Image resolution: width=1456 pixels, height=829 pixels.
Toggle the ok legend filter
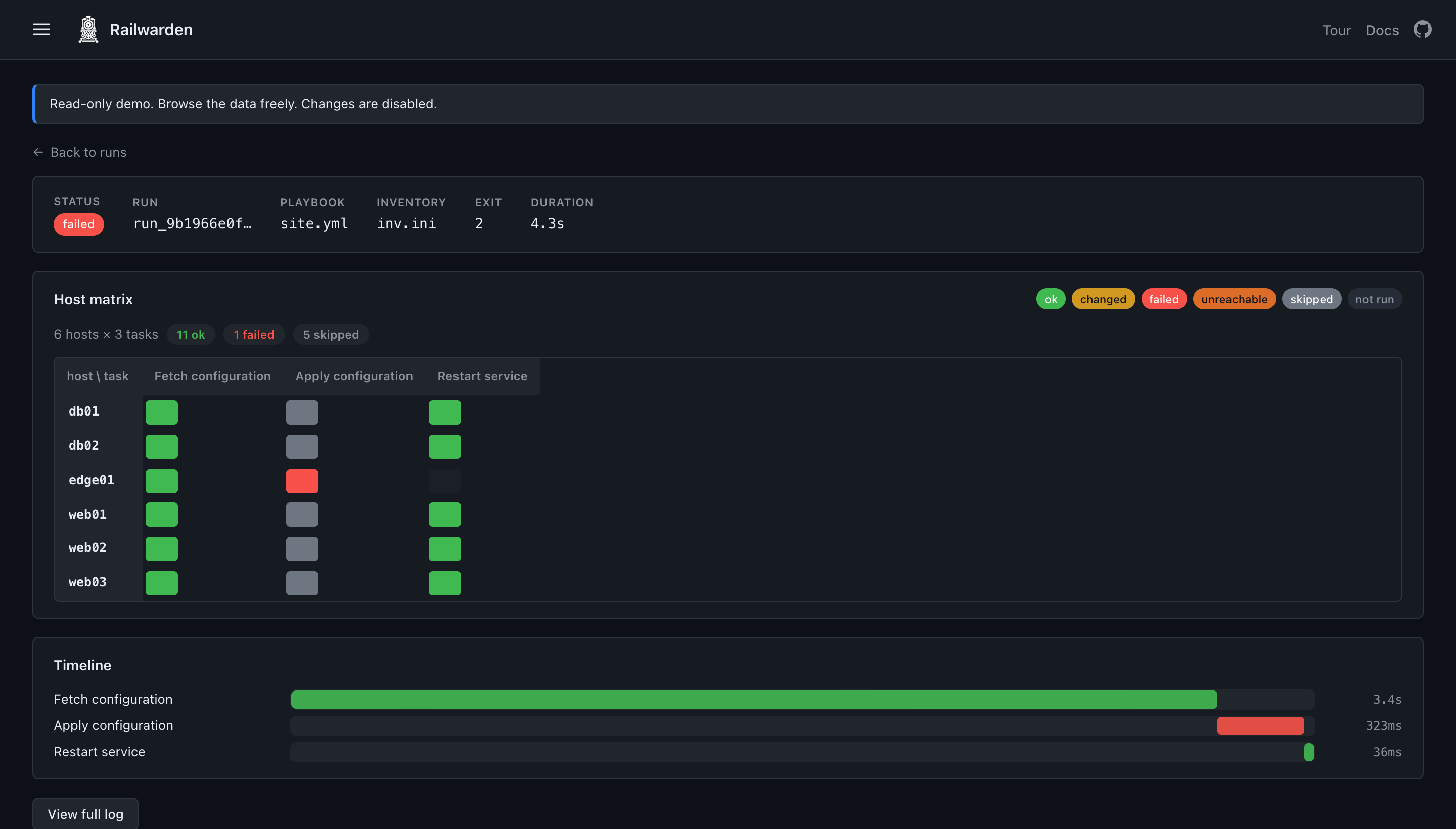[1051, 299]
